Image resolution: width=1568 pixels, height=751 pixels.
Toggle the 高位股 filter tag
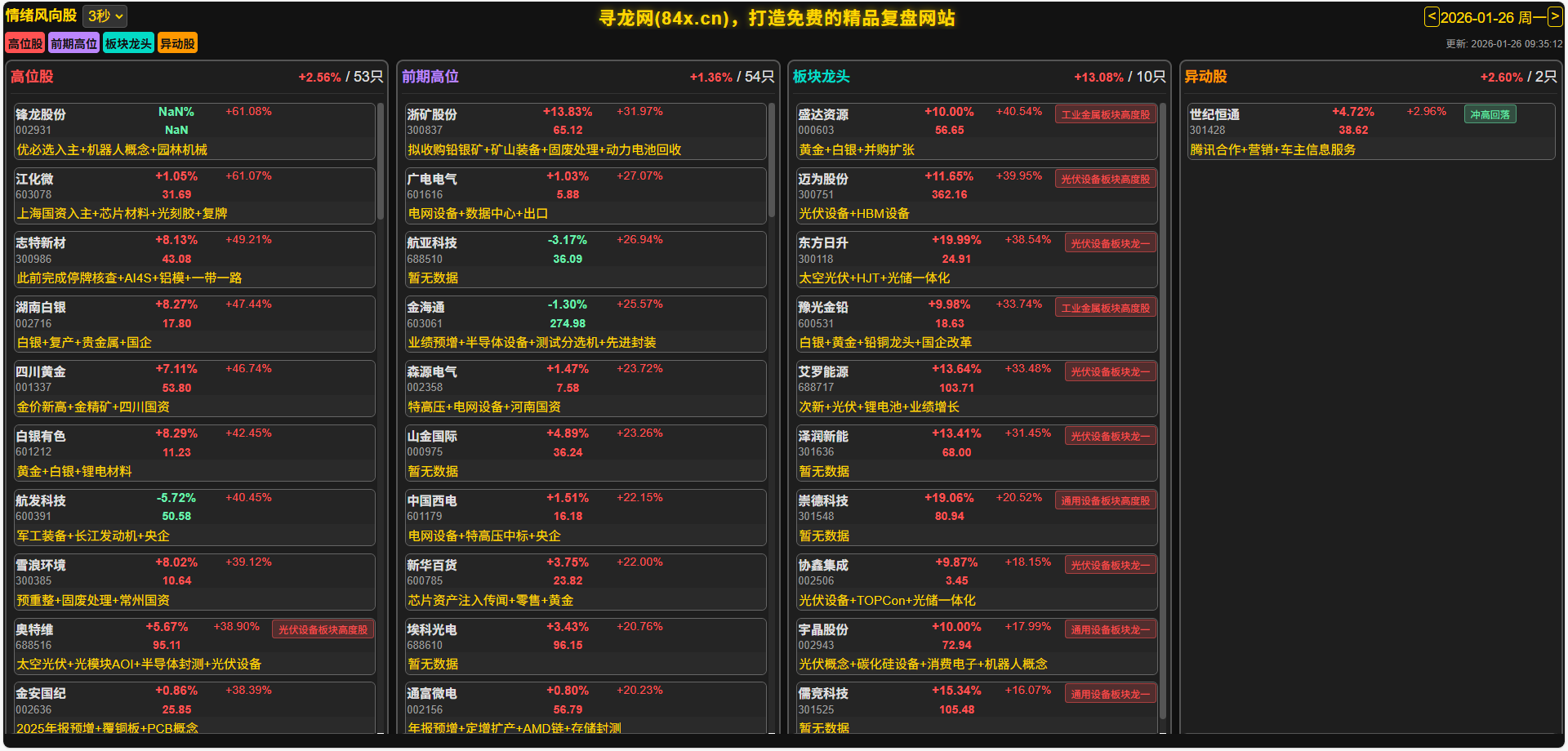(x=24, y=44)
